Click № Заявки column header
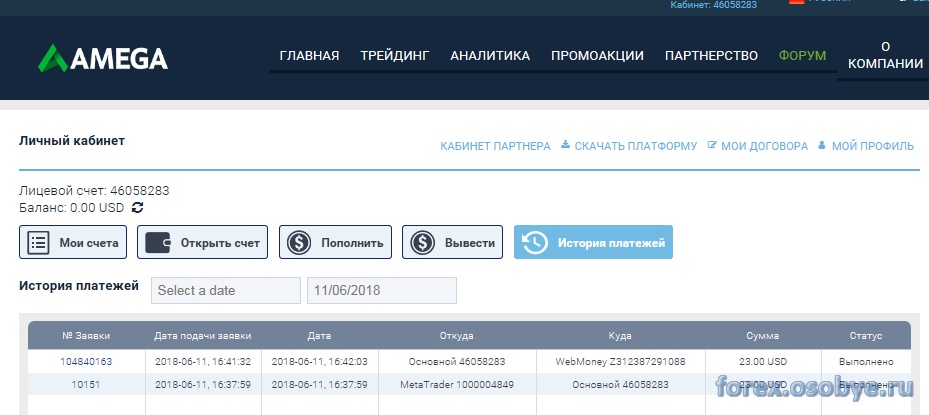929x415 pixels. [x=86, y=336]
